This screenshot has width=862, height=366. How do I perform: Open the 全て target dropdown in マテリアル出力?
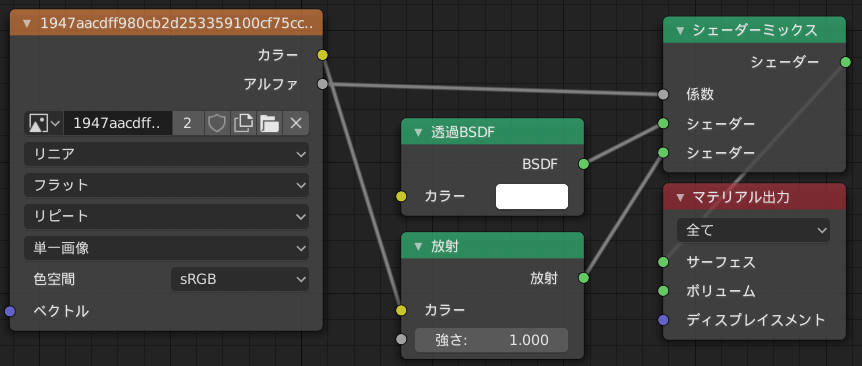(x=753, y=231)
